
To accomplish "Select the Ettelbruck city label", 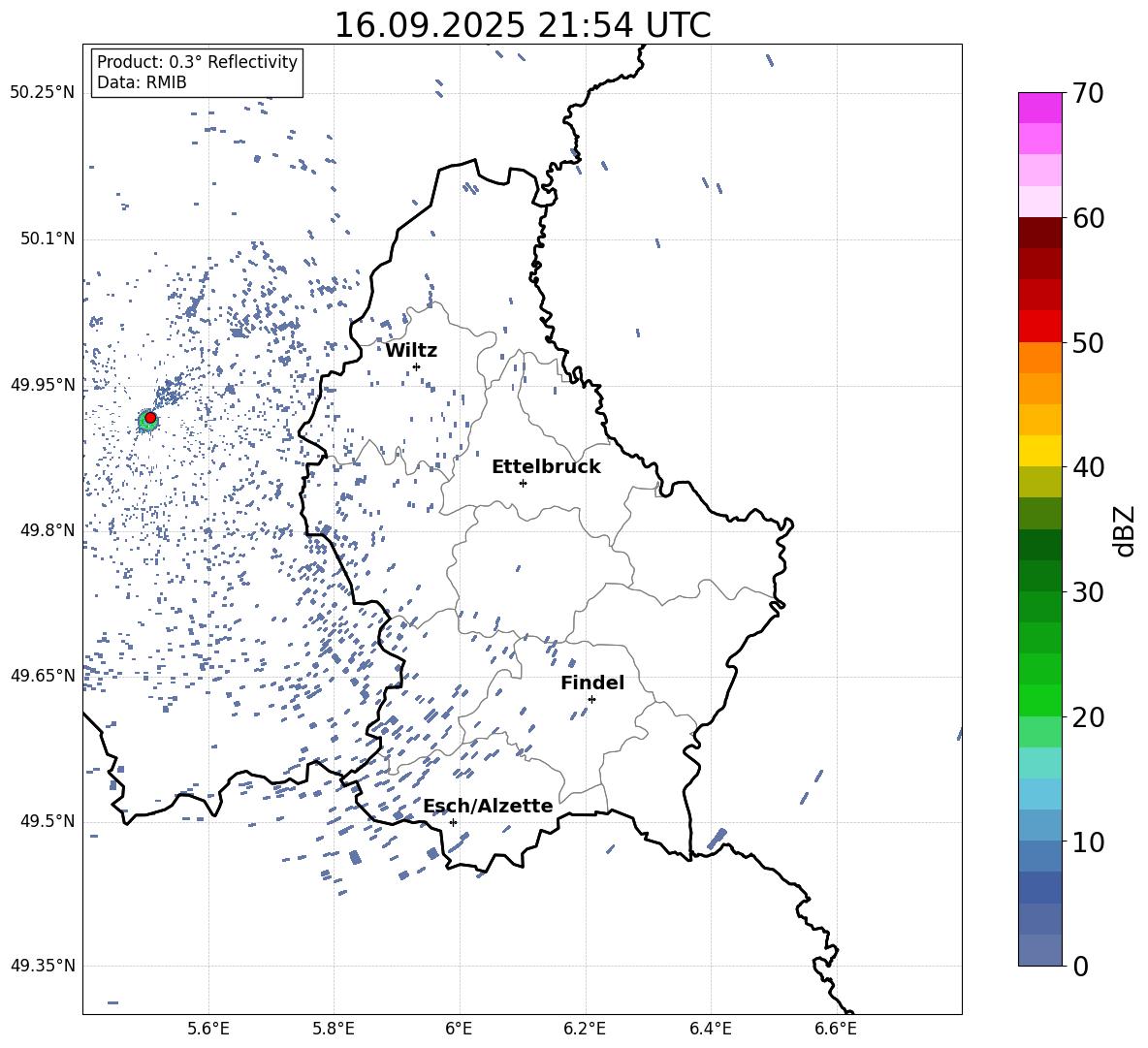I will pyautogui.click(x=546, y=467).
